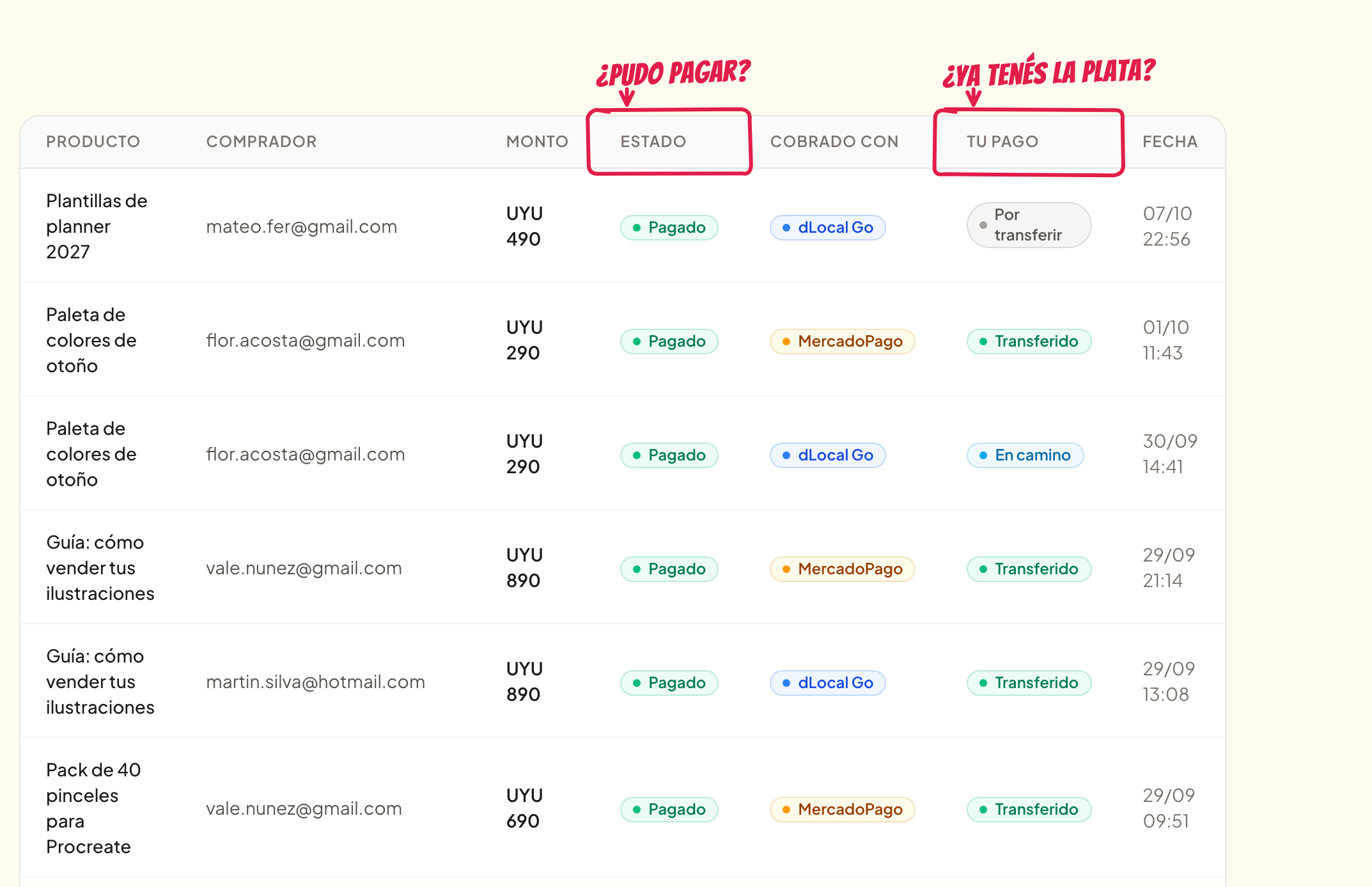Click the COBRADO CON column header
This screenshot has height=887, width=1372.
click(x=834, y=141)
